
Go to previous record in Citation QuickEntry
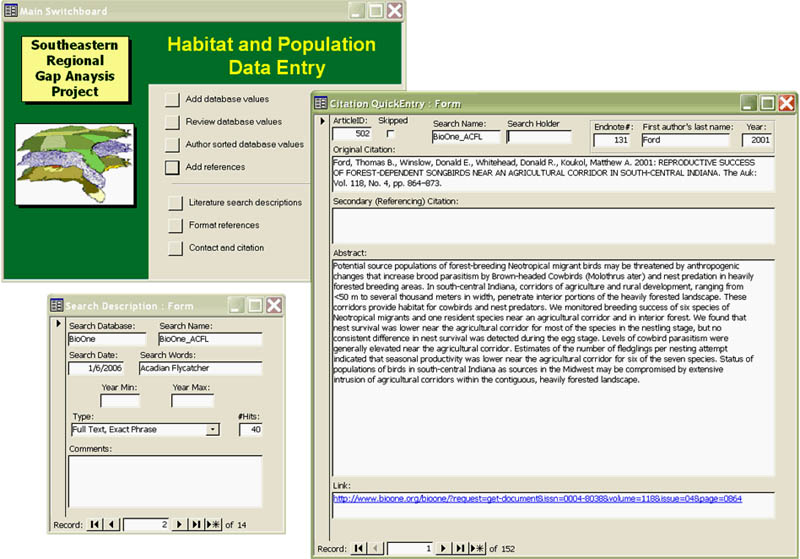(375, 548)
